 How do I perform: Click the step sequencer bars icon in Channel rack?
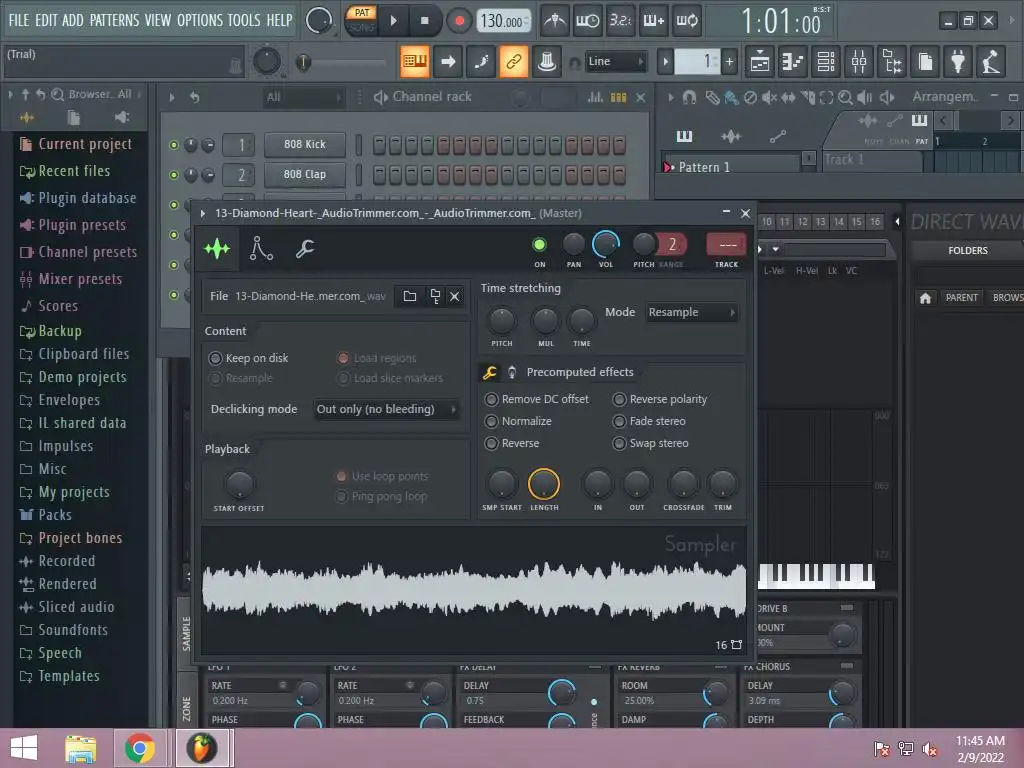pos(618,97)
